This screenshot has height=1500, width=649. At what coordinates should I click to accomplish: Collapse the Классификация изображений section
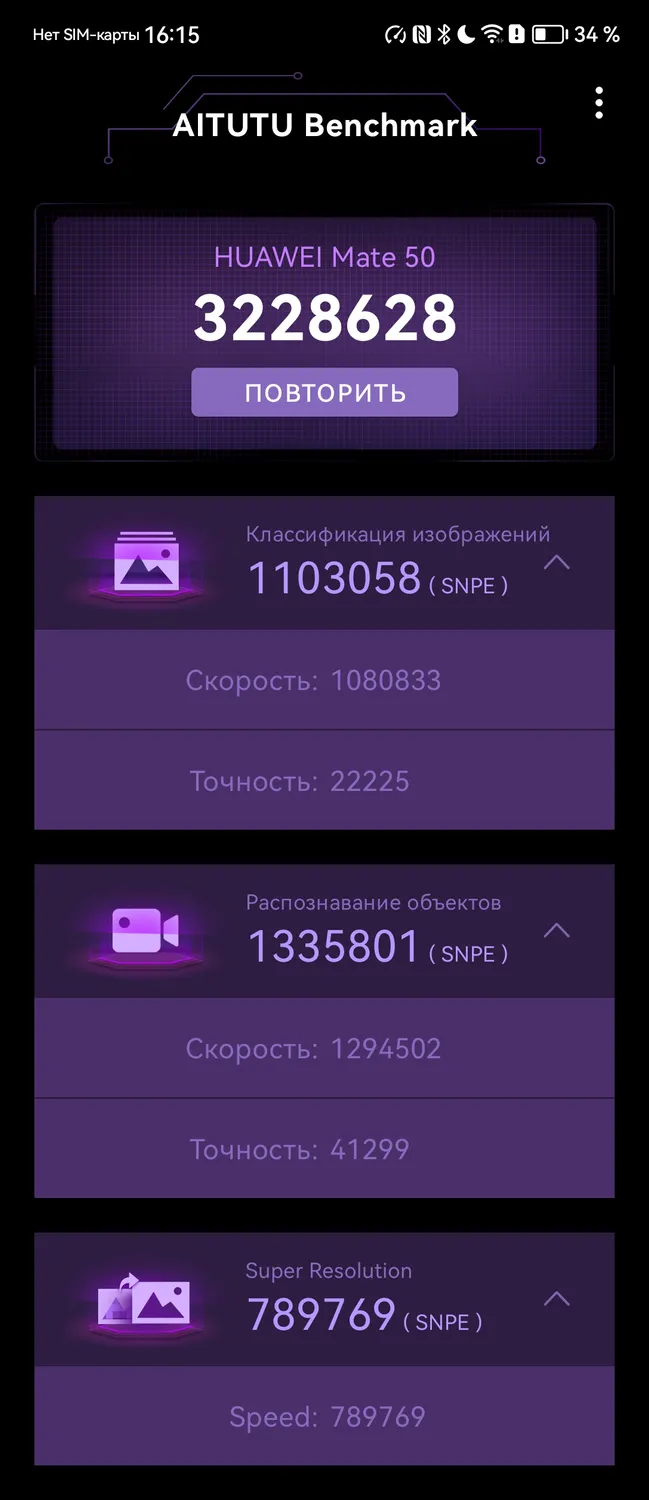[556, 562]
